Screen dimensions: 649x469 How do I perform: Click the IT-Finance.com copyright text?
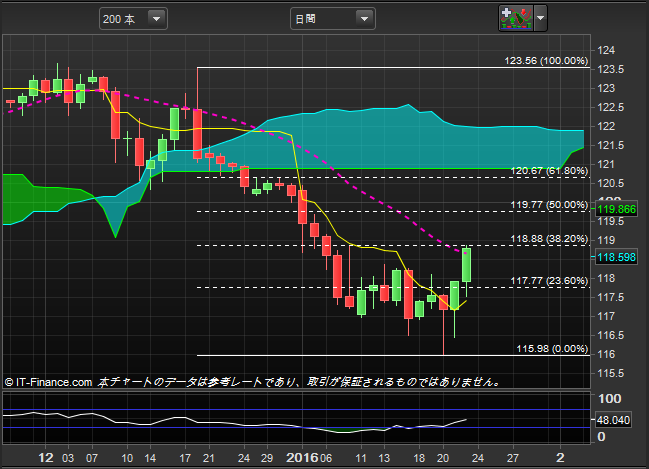point(48,382)
